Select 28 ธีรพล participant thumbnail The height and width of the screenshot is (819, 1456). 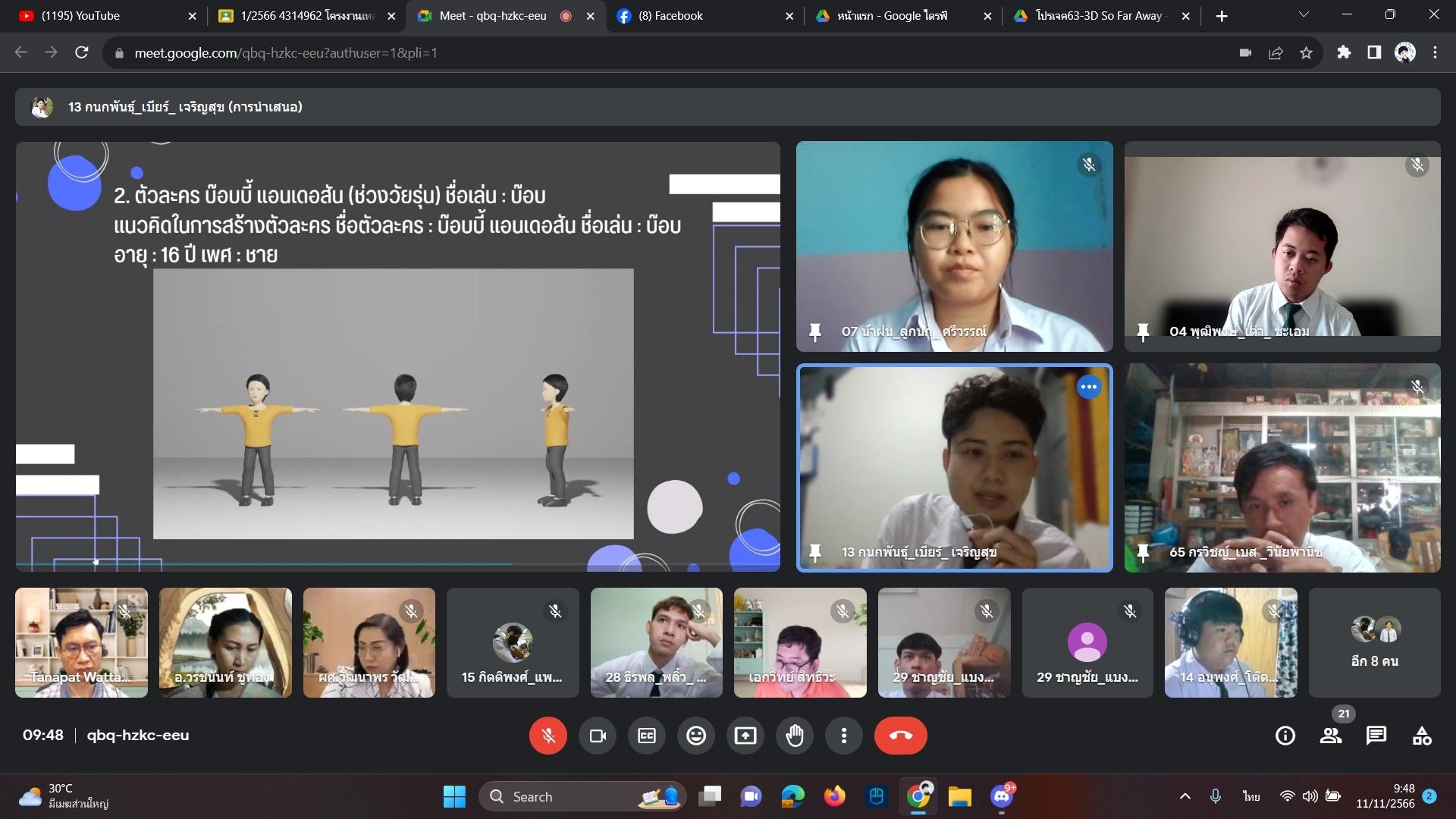pos(657,642)
